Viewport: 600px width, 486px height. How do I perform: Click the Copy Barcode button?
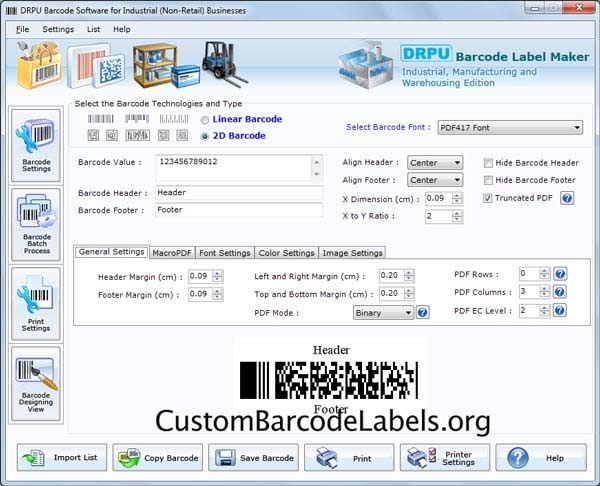point(158,457)
